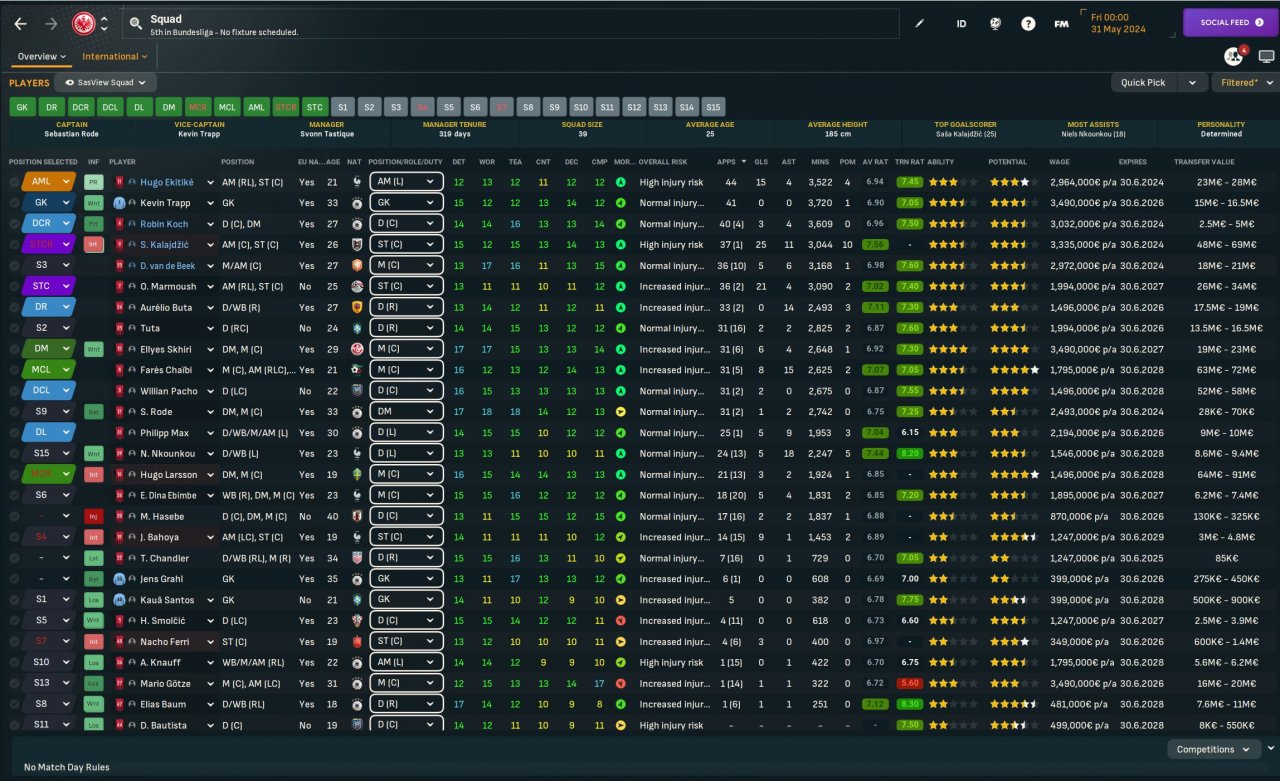Select the S15 substitute slot button
Image resolution: width=1280 pixels, height=781 pixels.
713,107
